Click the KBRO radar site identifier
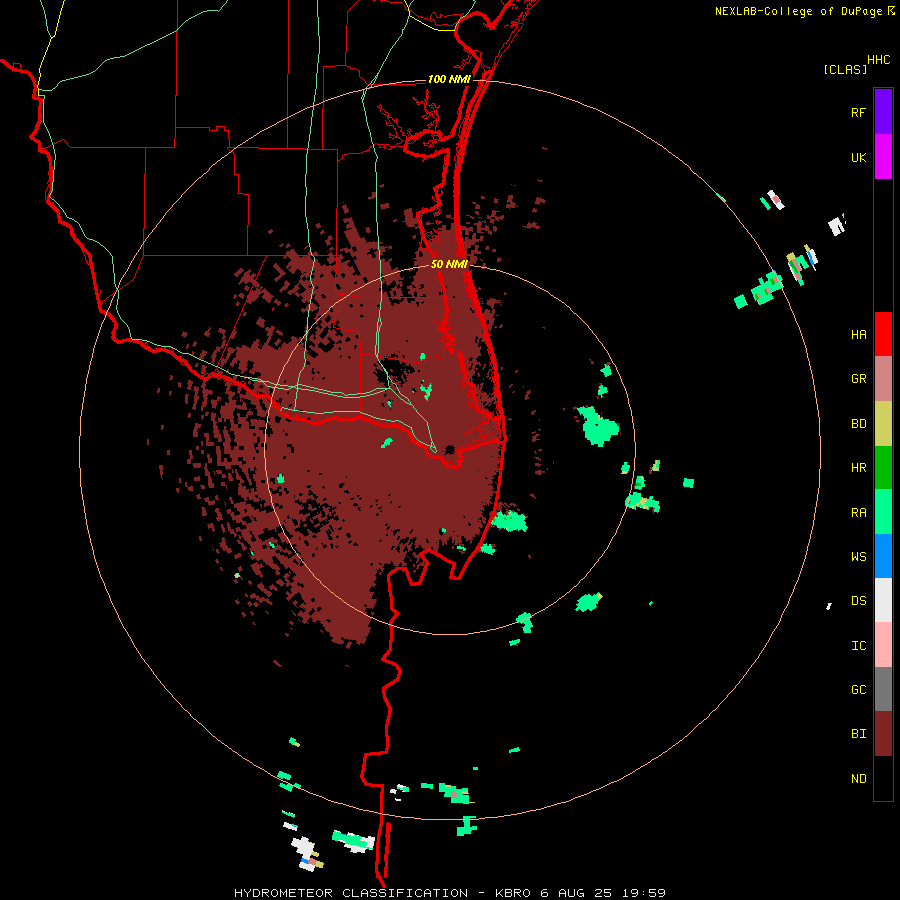 point(514,893)
